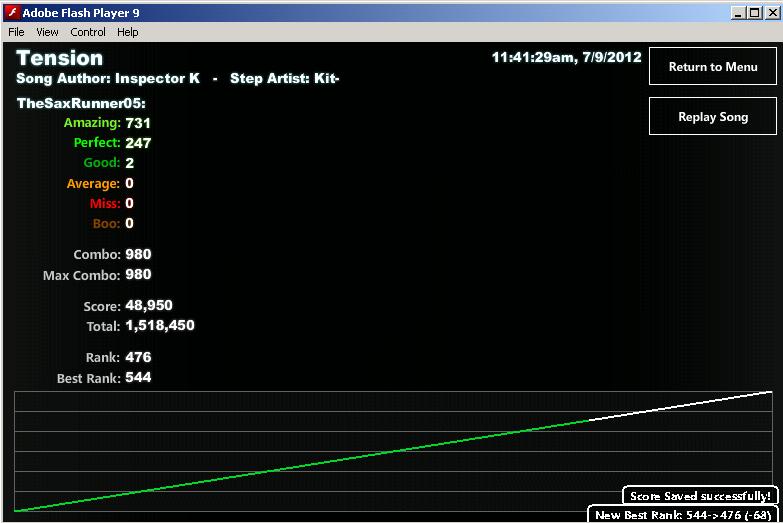Viewport: 783px width, 523px height.
Task: Click the Replay Song button
Action: (x=713, y=116)
